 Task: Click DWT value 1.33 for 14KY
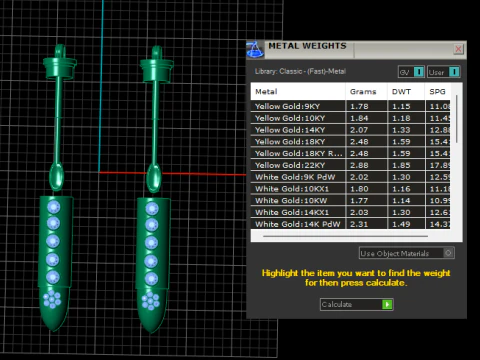(x=401, y=130)
